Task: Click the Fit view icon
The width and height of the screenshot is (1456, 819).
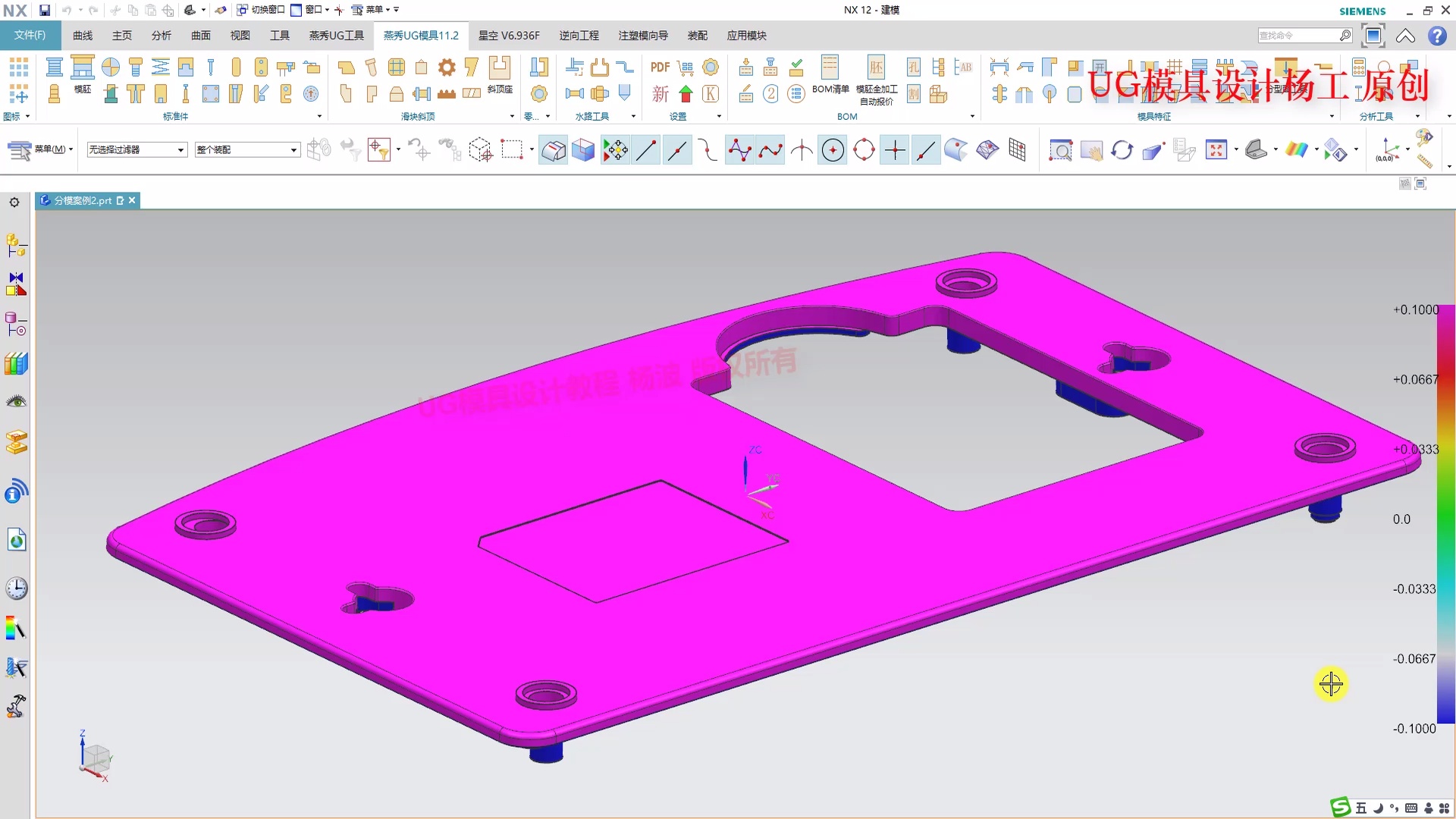Action: [1216, 150]
